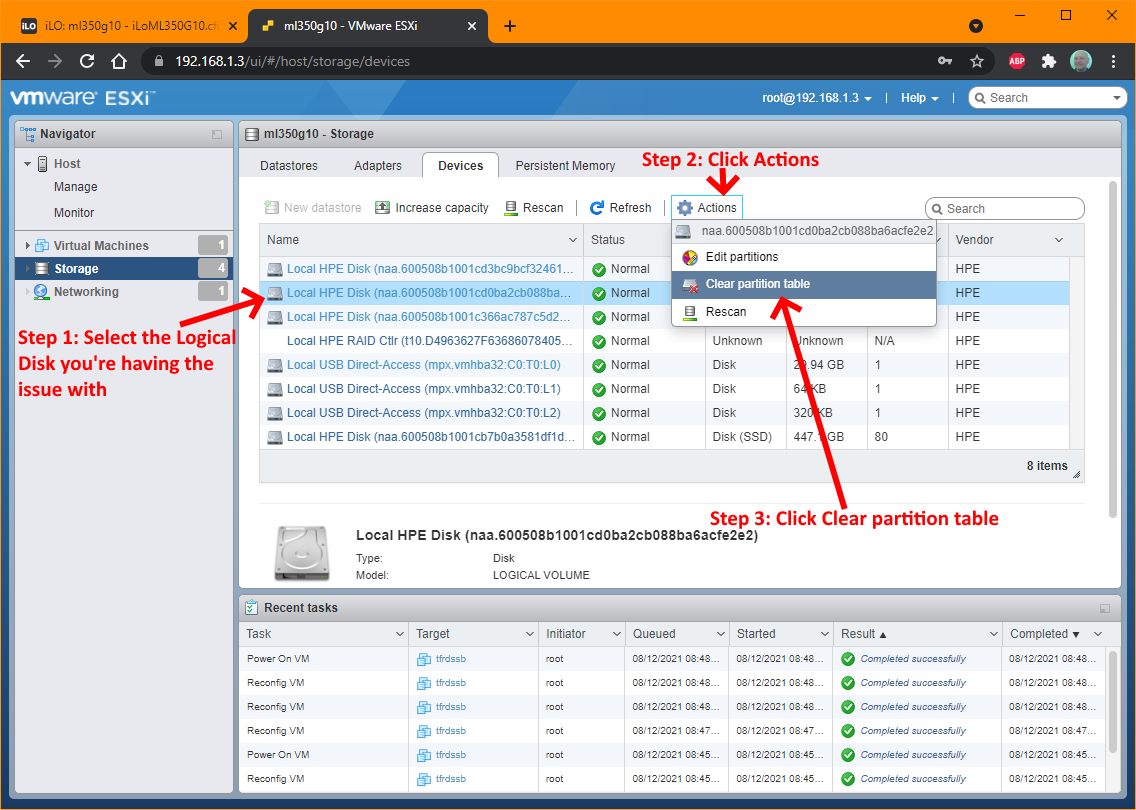Open Manage under Host
This screenshot has height=810, width=1136.
point(75,187)
